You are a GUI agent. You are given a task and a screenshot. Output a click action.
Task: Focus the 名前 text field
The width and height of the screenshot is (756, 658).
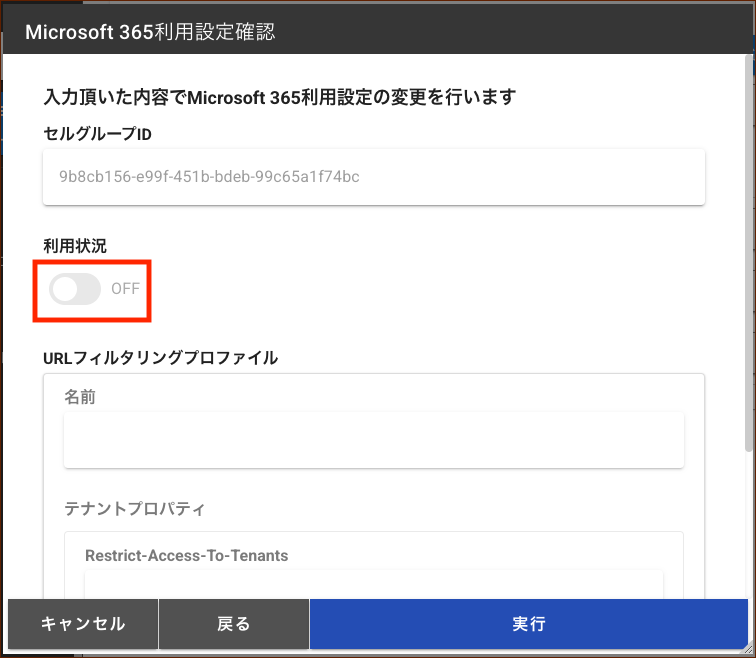click(373, 441)
